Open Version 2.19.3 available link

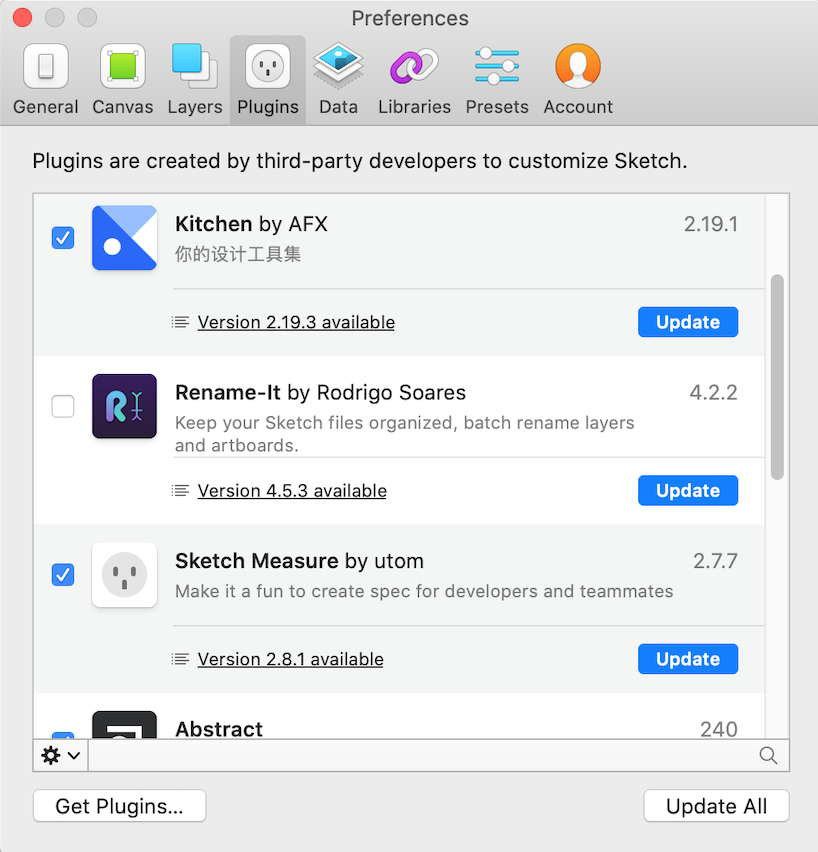click(296, 322)
